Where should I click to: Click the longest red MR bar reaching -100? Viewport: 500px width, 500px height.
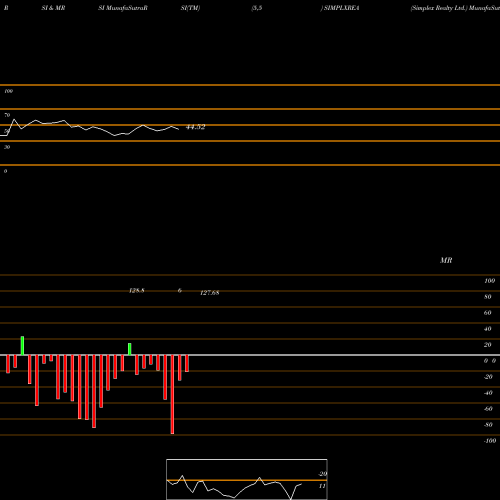[172, 394]
